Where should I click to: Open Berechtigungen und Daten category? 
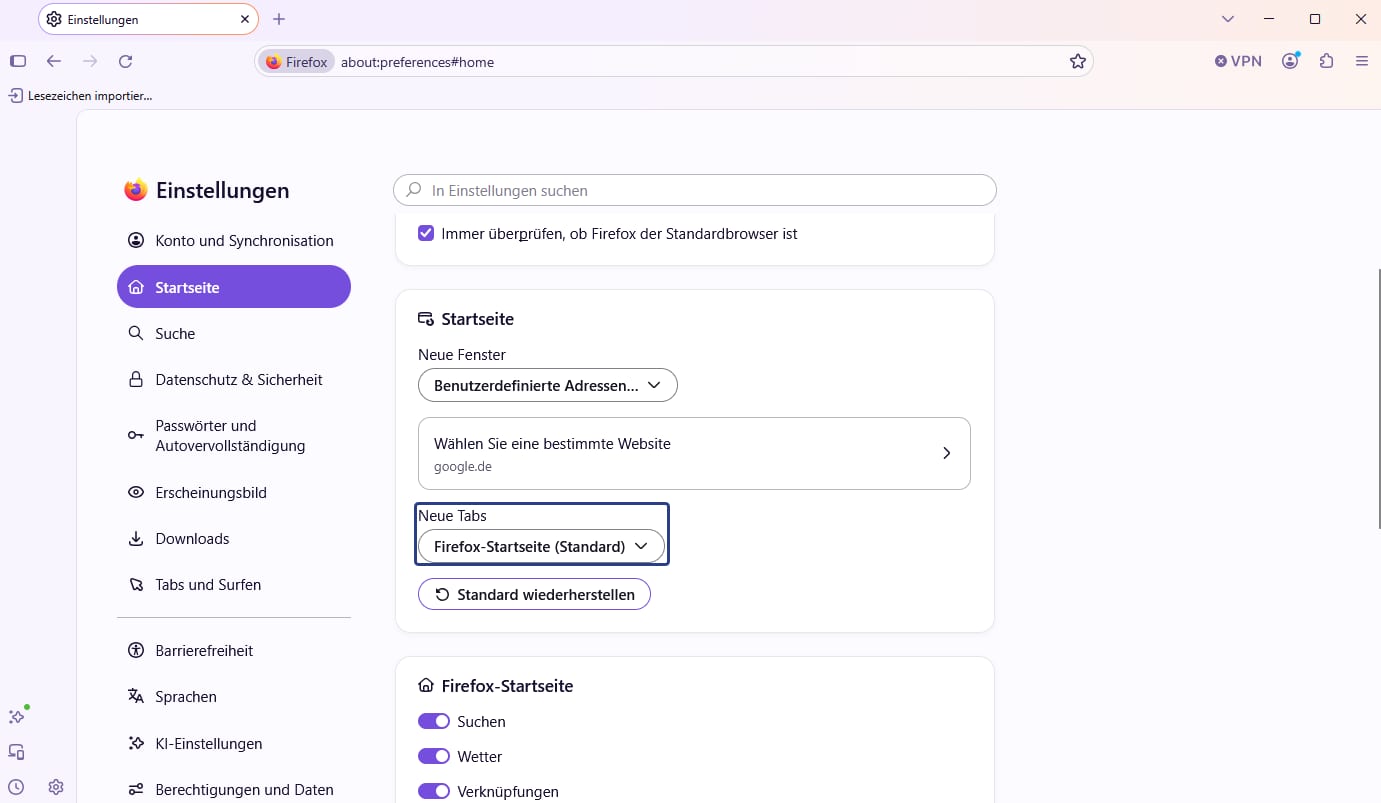click(233, 789)
